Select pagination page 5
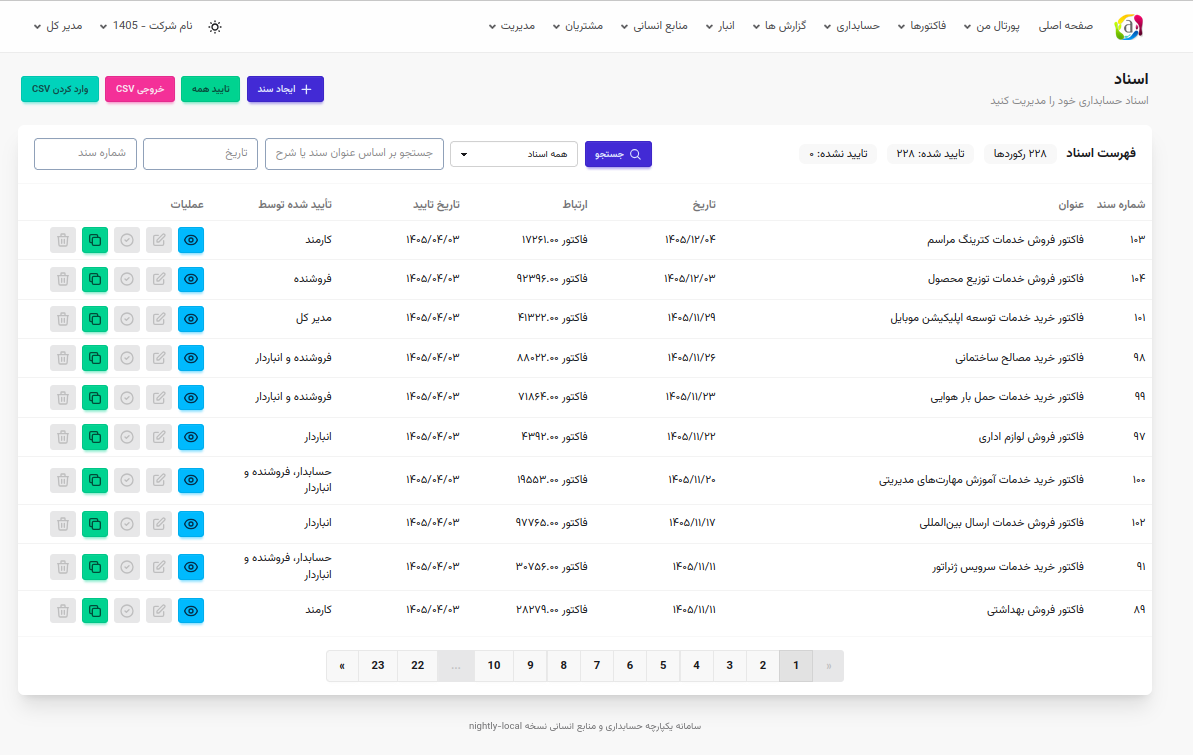 pyautogui.click(x=663, y=666)
